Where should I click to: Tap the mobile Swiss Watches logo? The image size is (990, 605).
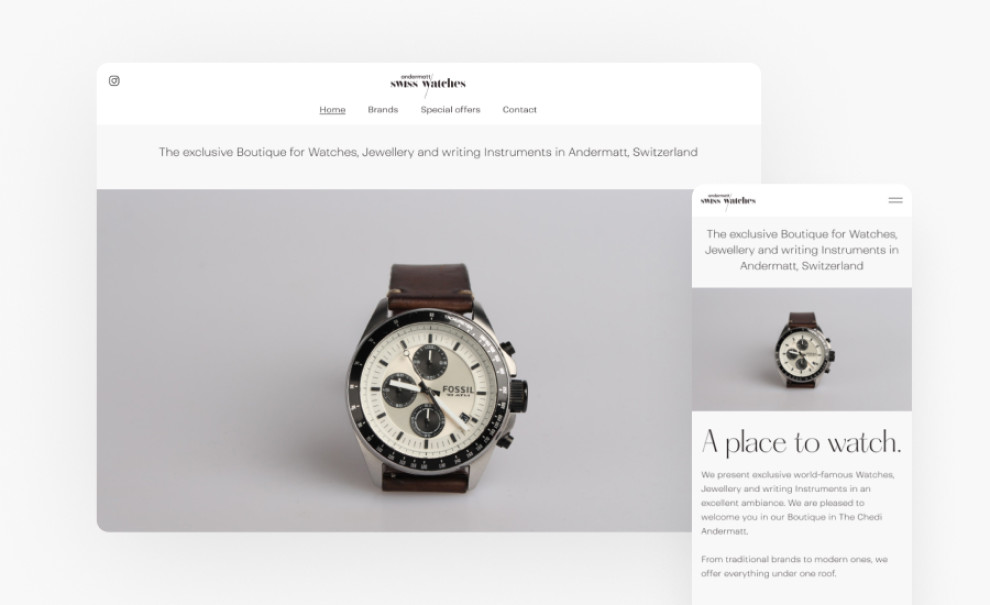[728, 201]
